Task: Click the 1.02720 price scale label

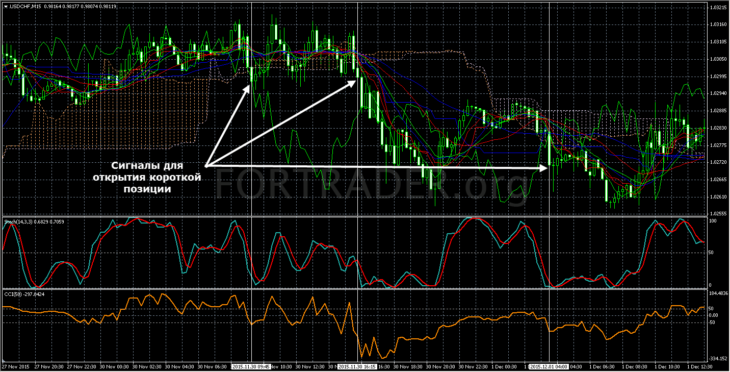Action: tap(717, 162)
